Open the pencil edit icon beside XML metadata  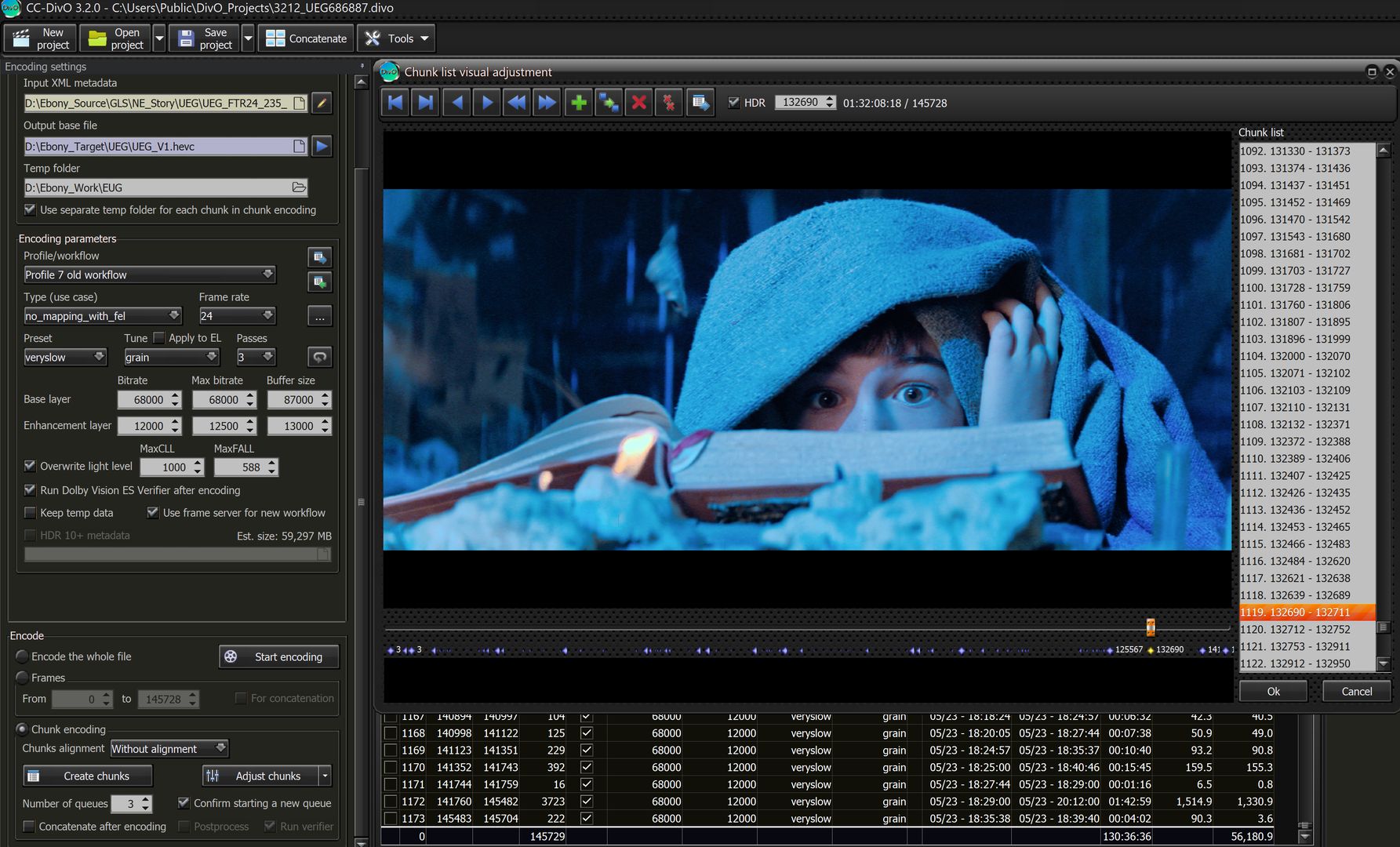pos(322,103)
